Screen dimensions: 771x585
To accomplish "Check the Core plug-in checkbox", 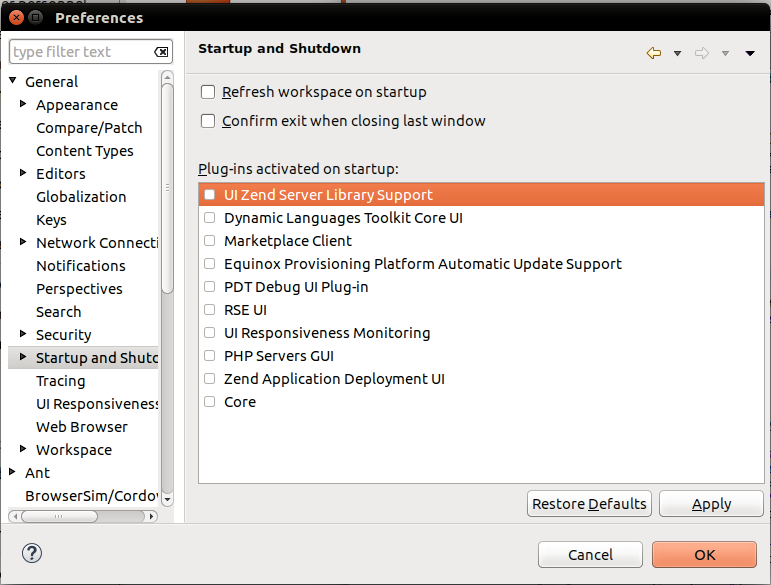I will [210, 402].
